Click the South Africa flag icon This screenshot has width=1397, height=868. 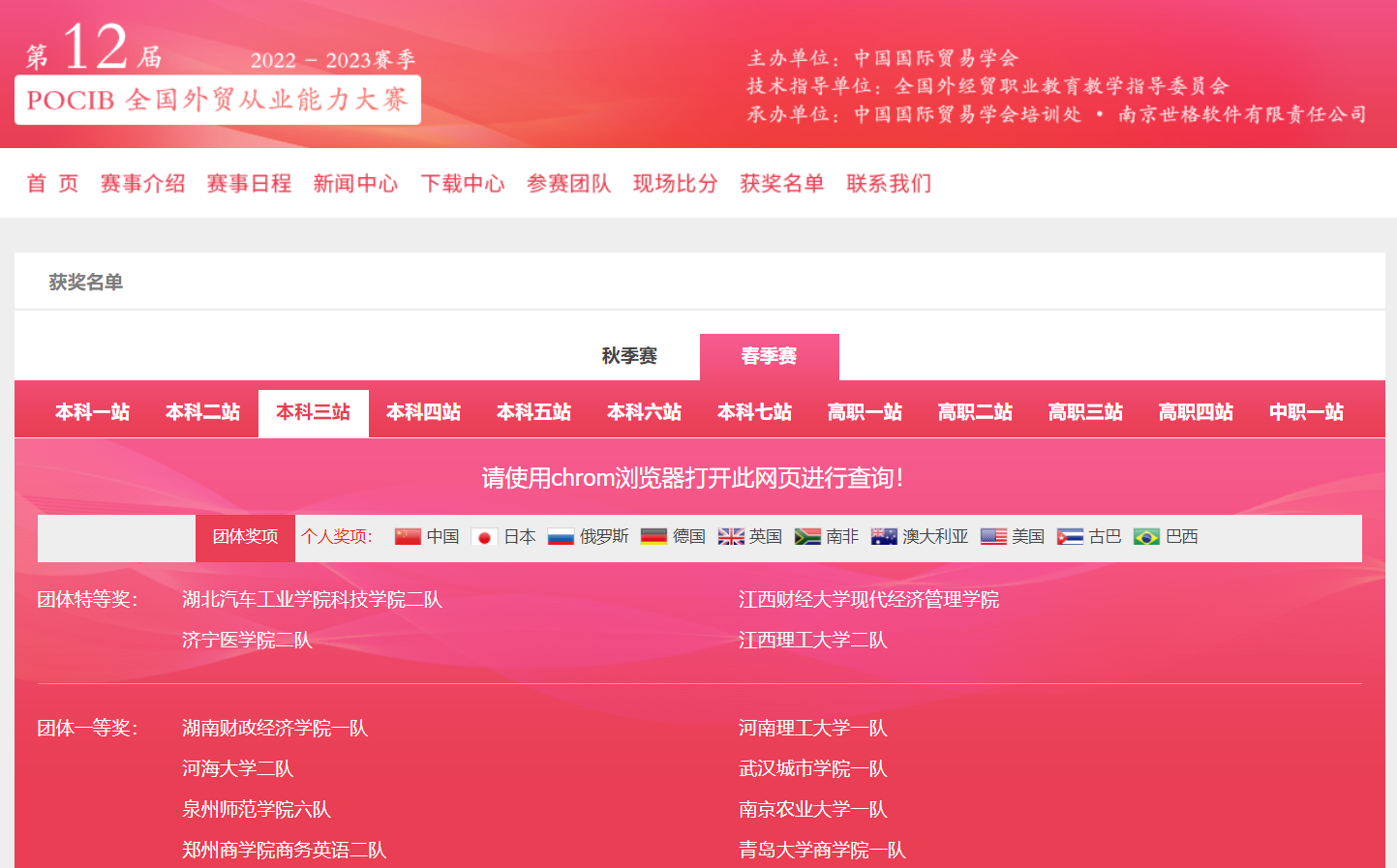(807, 536)
